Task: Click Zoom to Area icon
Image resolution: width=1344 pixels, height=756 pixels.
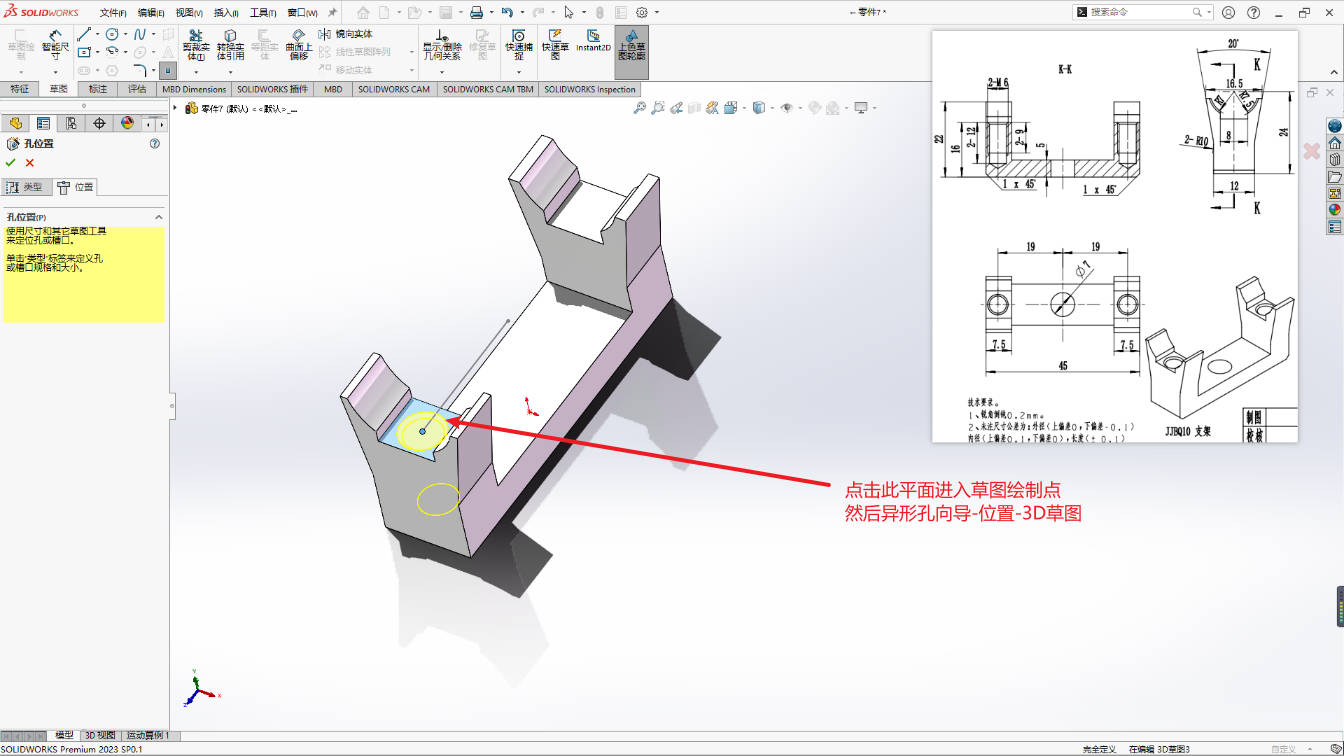Action: tap(658, 108)
